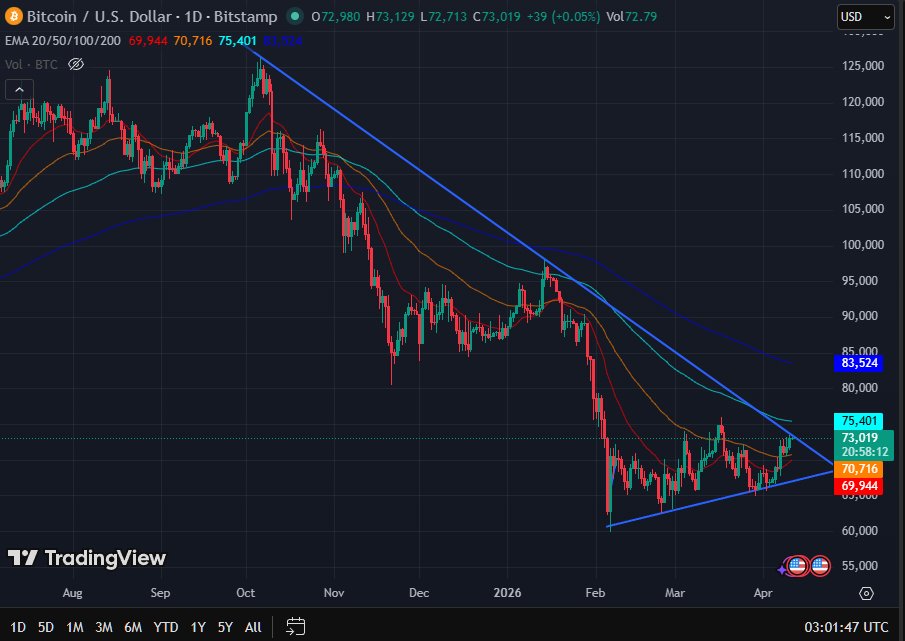Select the 6M time range
The width and height of the screenshot is (905, 641).
coord(133,627)
